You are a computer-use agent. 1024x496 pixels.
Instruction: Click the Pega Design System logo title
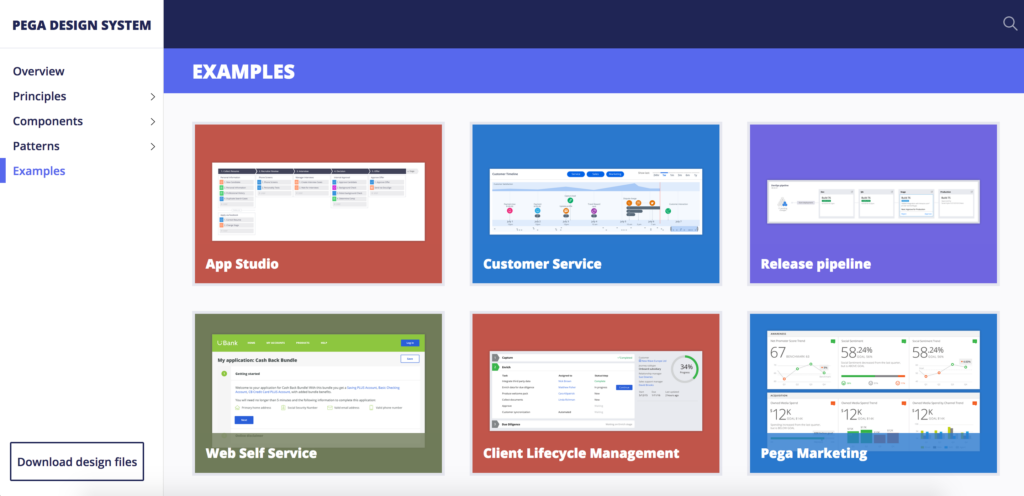coord(82,25)
